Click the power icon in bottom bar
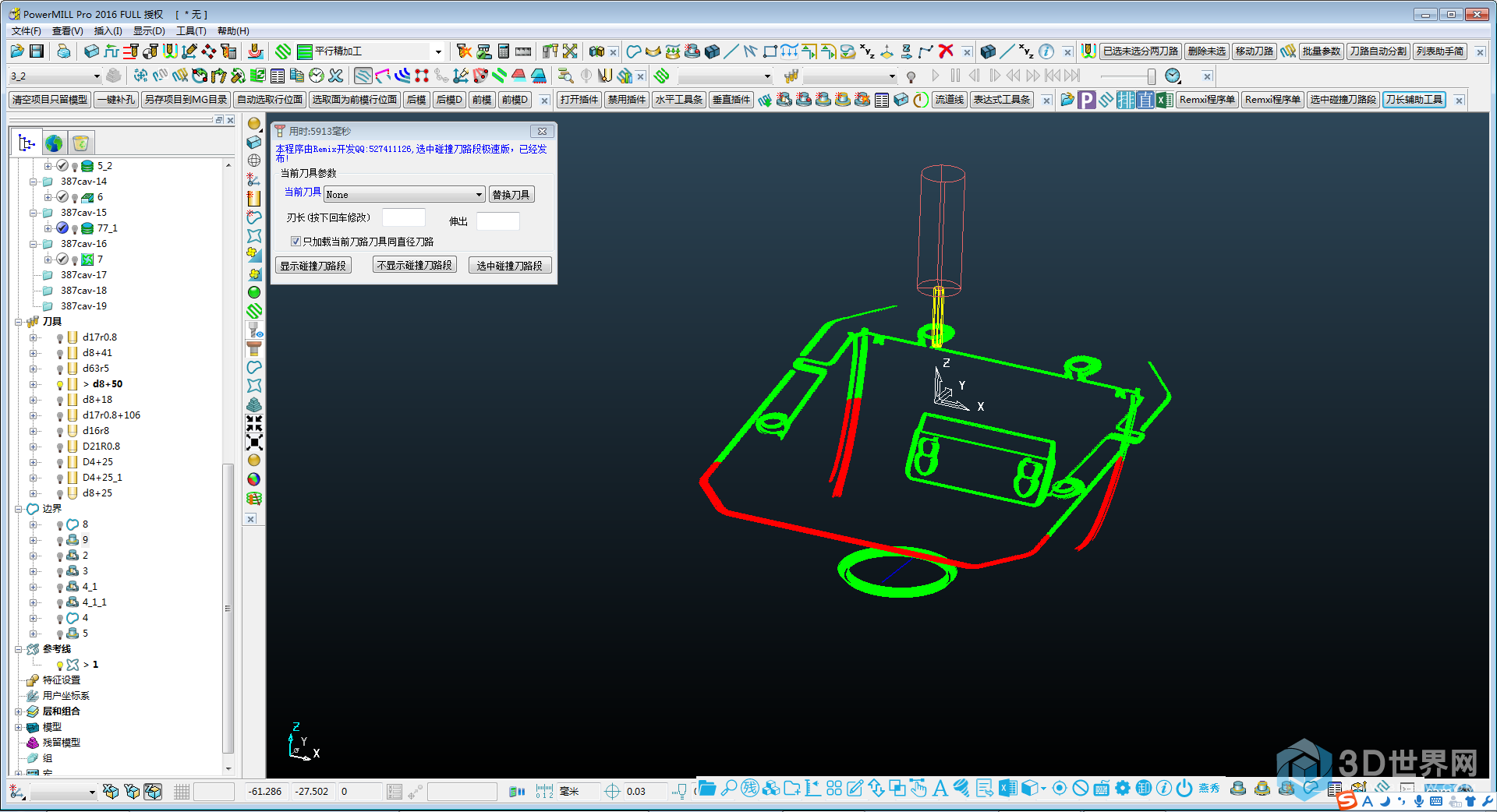 tap(1184, 789)
